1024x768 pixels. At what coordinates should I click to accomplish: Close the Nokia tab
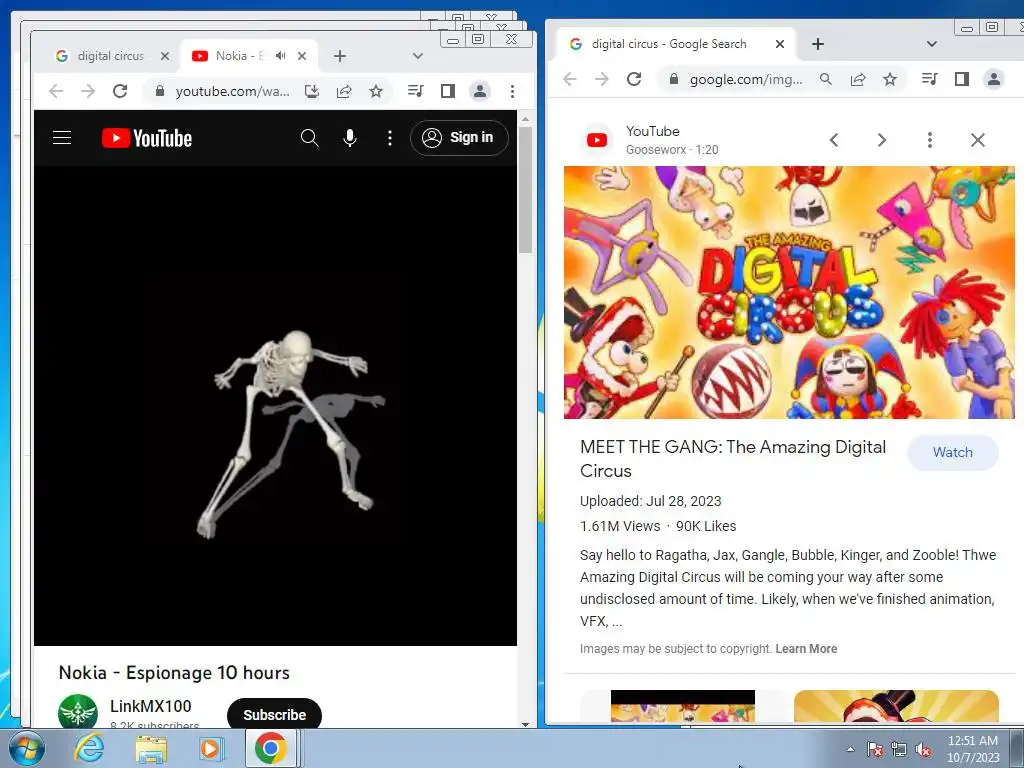(x=302, y=56)
